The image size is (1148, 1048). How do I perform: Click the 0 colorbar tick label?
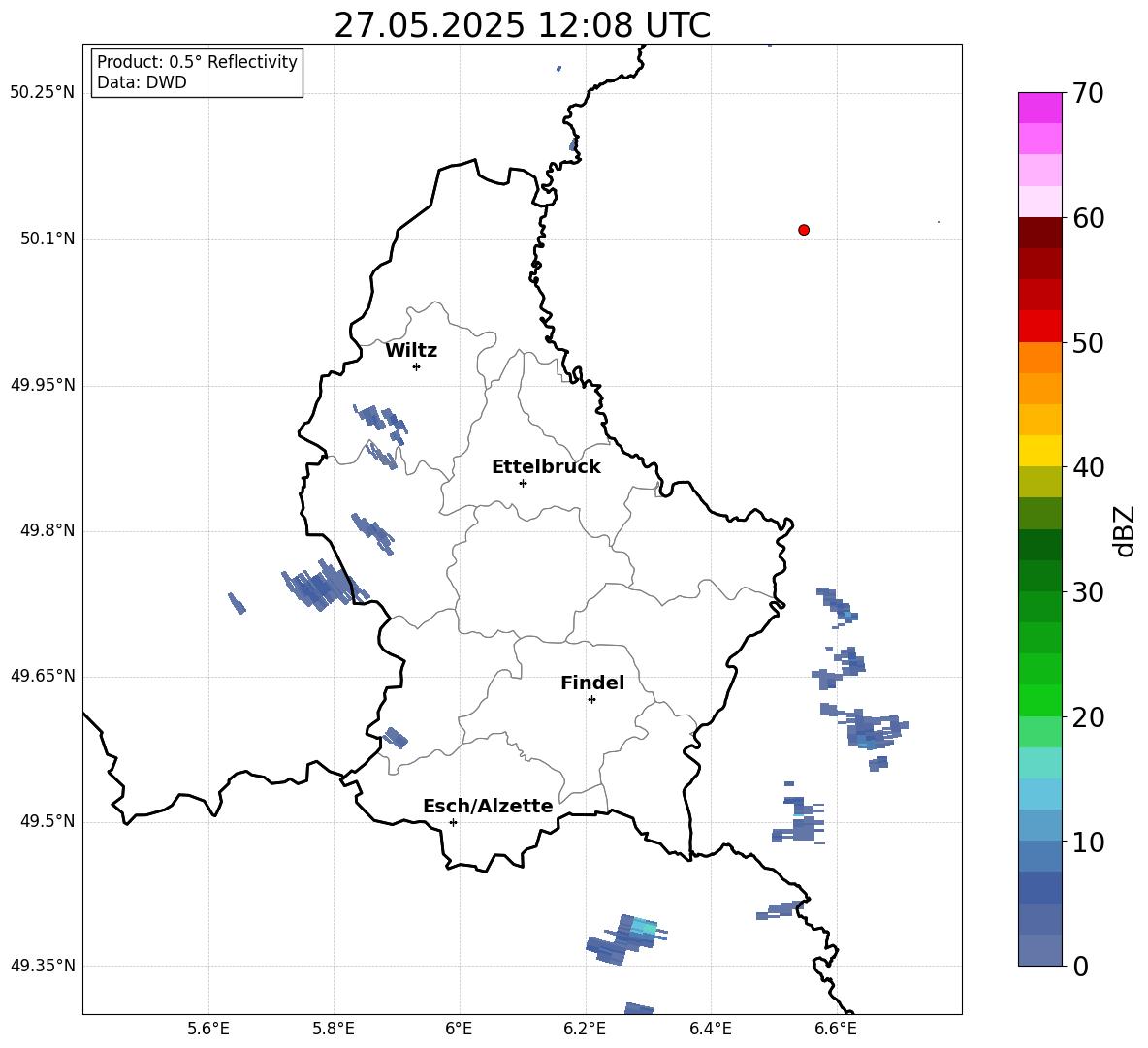coord(1081,967)
